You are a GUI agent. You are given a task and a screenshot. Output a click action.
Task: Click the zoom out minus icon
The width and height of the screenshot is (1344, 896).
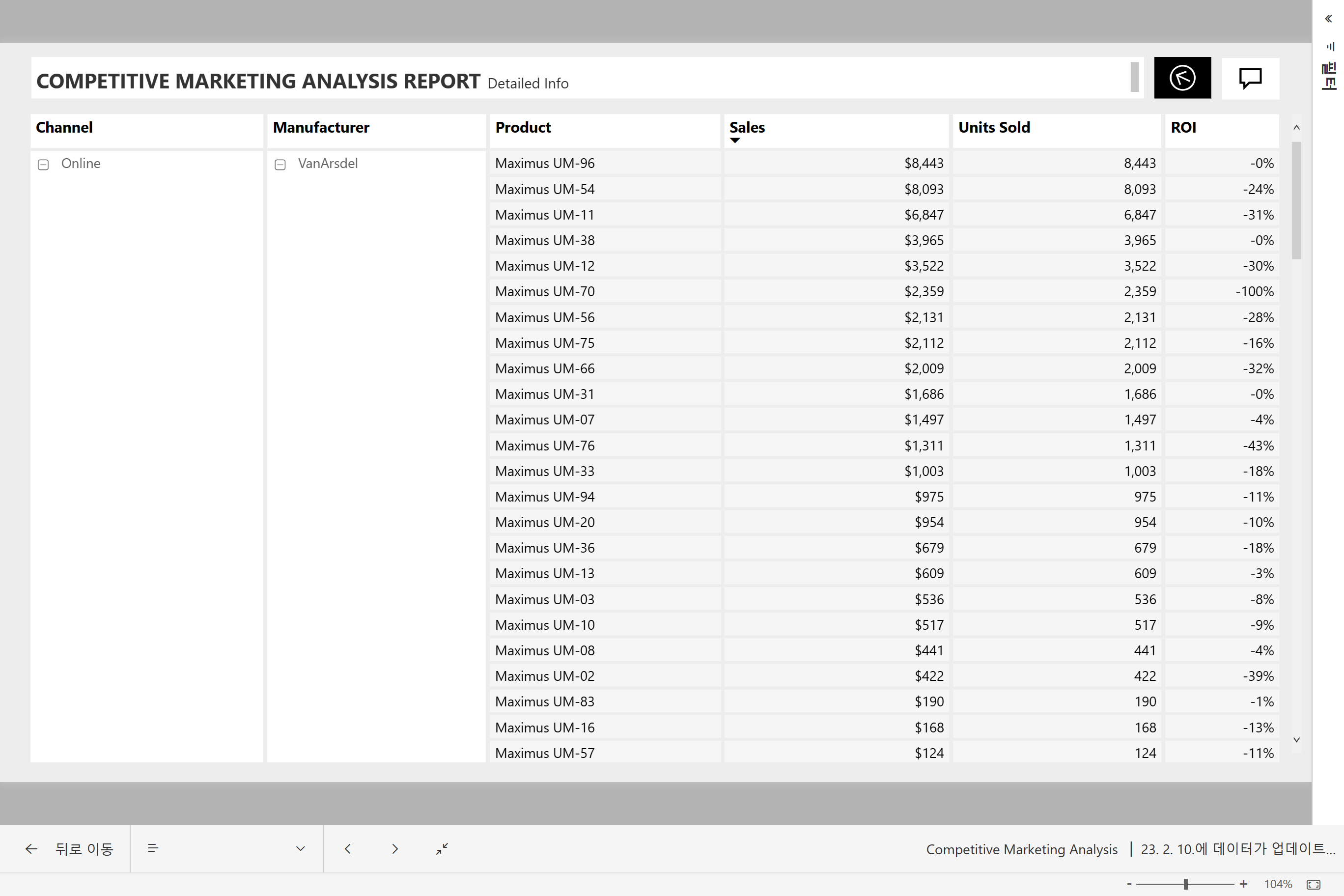coord(1129,884)
